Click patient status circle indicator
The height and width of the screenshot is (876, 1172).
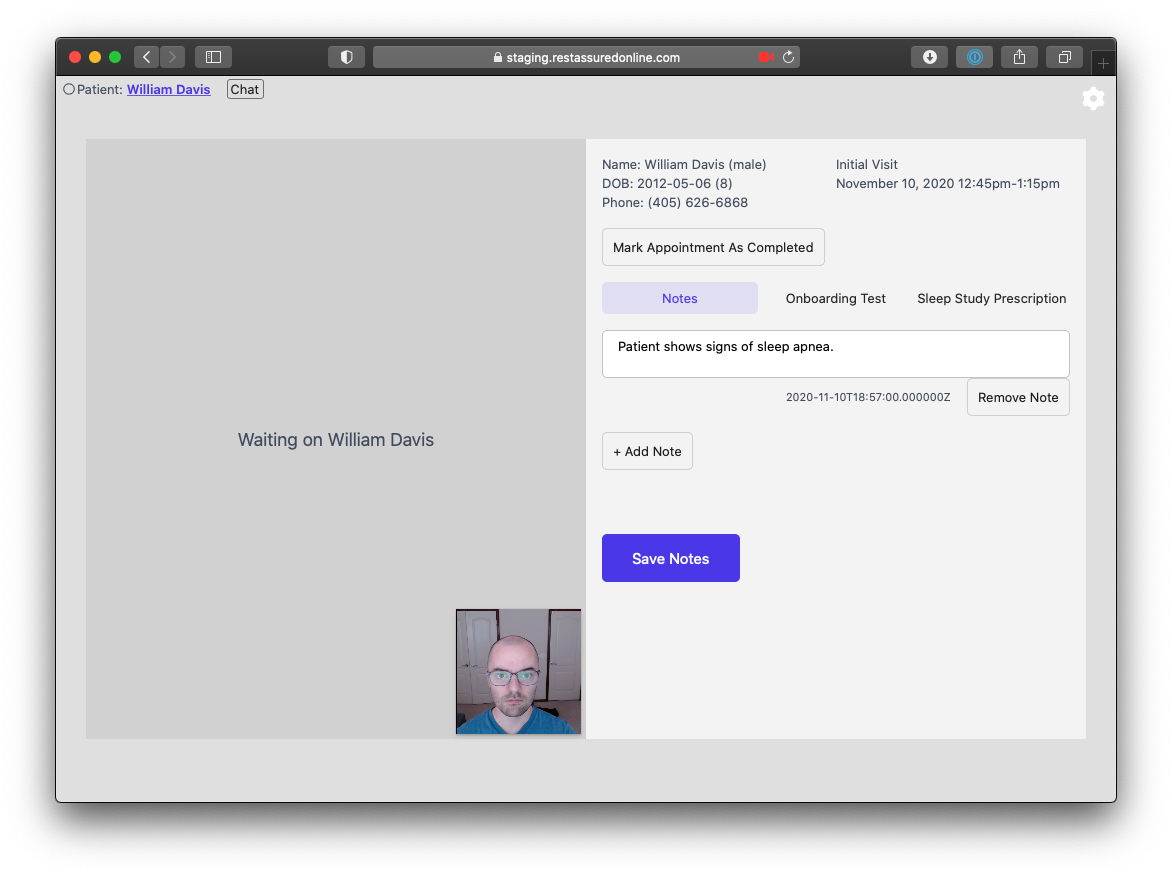click(69, 89)
